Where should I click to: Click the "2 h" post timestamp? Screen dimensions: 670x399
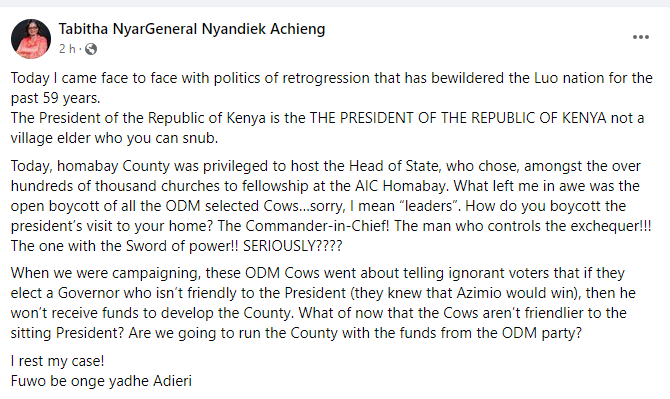tap(67, 49)
